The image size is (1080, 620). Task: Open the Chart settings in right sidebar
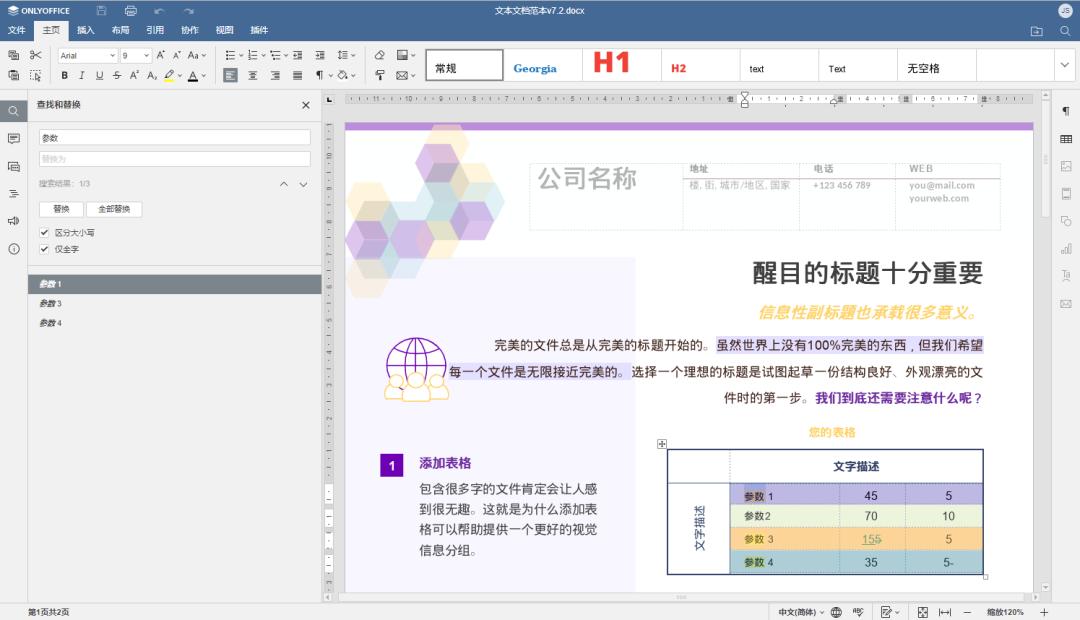pyautogui.click(x=1066, y=249)
